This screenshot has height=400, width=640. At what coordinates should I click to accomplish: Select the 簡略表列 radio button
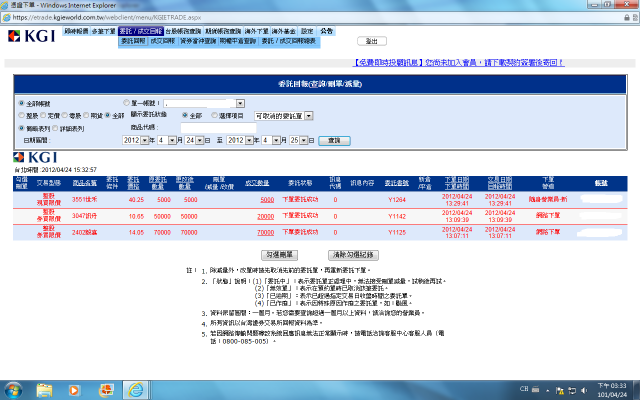tap(21, 128)
